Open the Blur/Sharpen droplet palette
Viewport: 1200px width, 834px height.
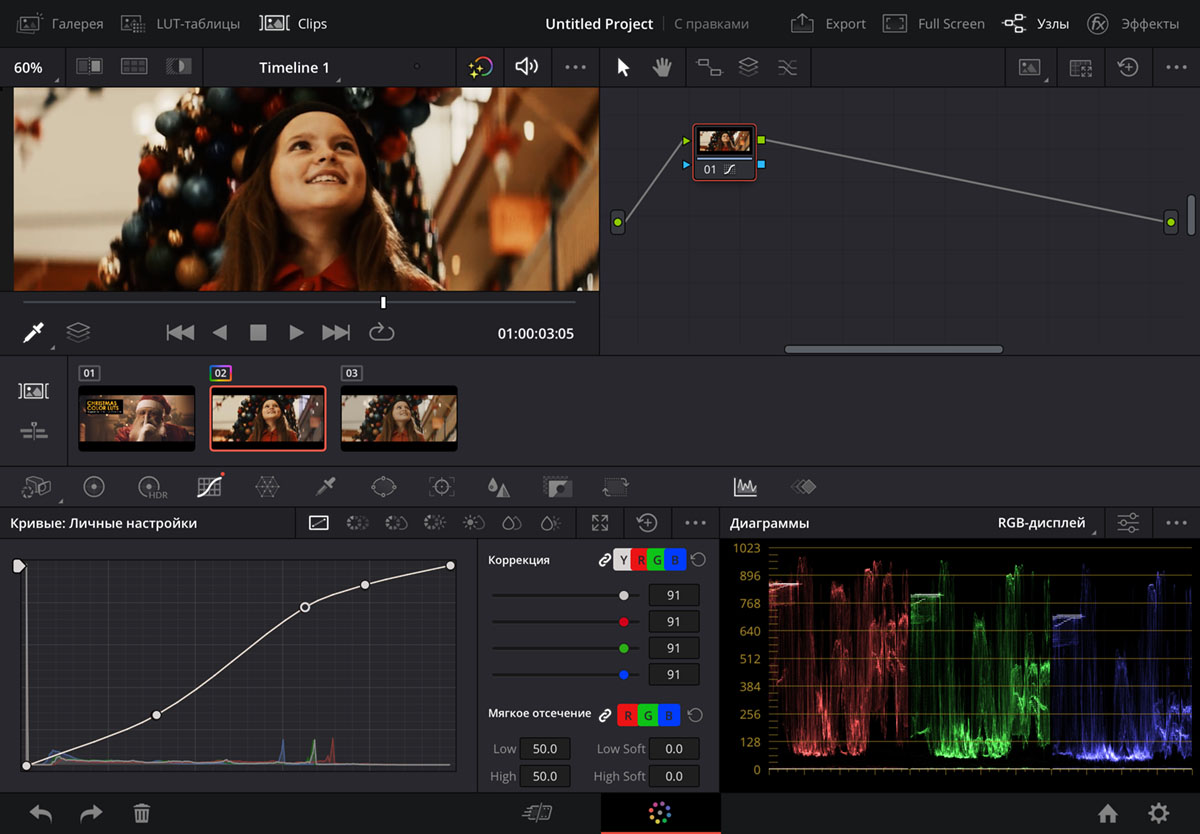tap(498, 487)
